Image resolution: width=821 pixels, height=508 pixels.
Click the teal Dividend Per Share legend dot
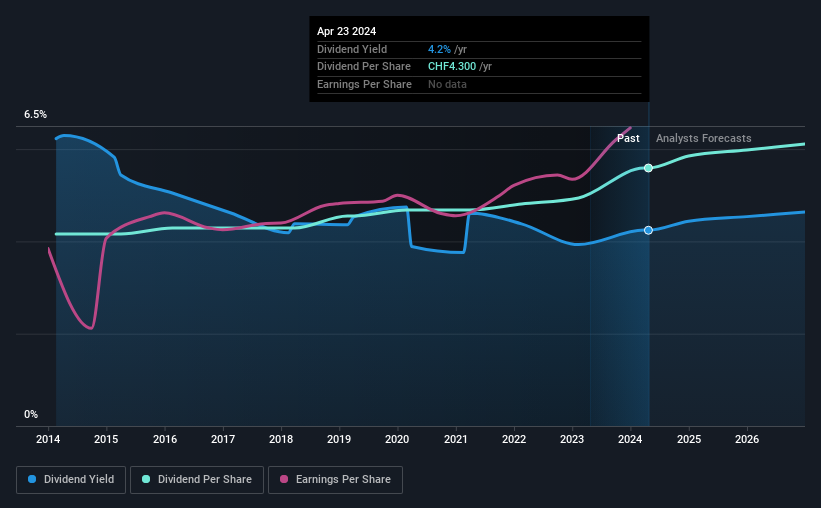(x=146, y=479)
